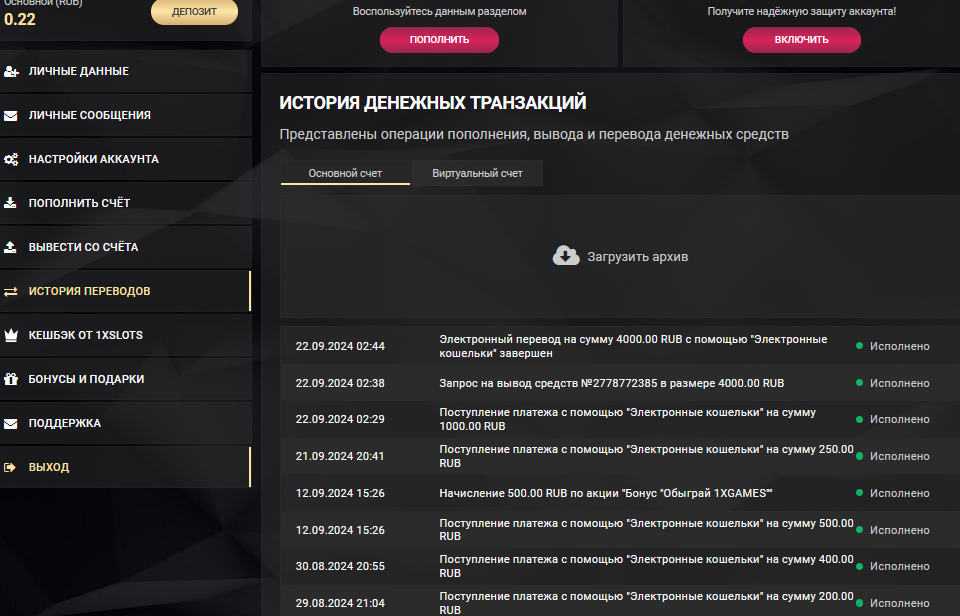Screen dimensions: 960x616
Task: Open Пополнить счёт page
Action: [126, 203]
